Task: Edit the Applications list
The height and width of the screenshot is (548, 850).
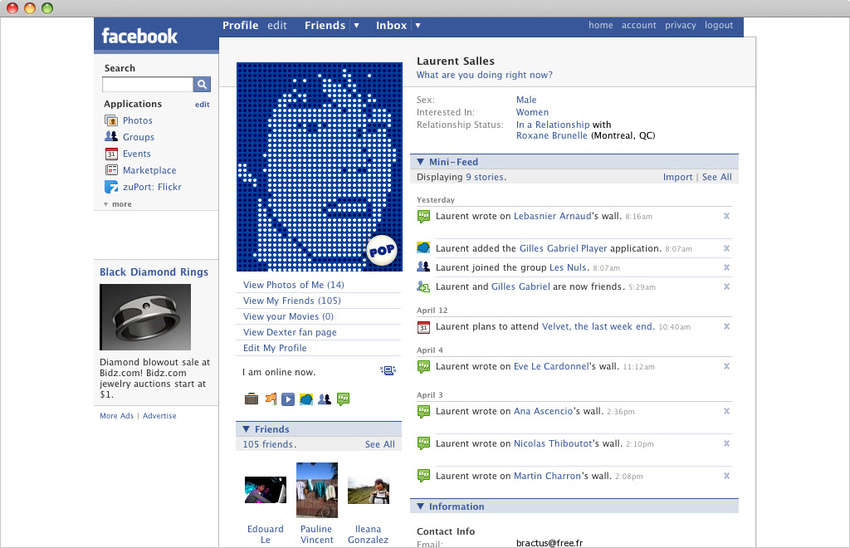Action: coord(202,104)
